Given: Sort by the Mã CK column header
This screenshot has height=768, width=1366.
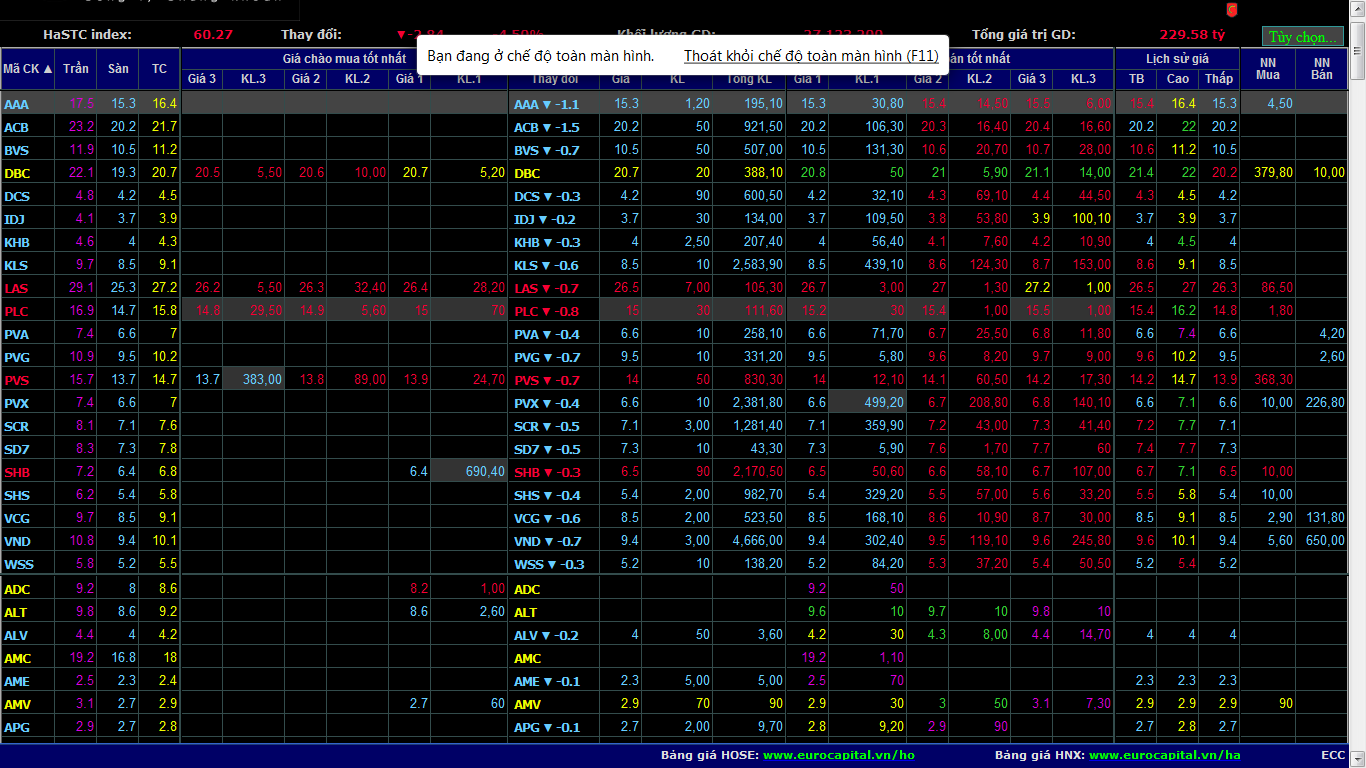Looking at the screenshot, I should click(x=28, y=69).
